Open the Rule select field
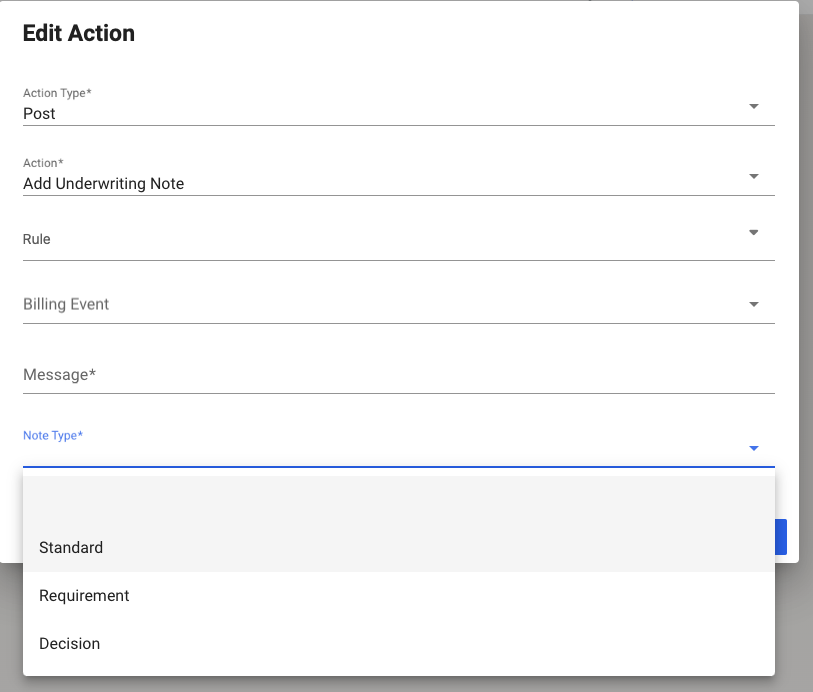 [x=380, y=240]
